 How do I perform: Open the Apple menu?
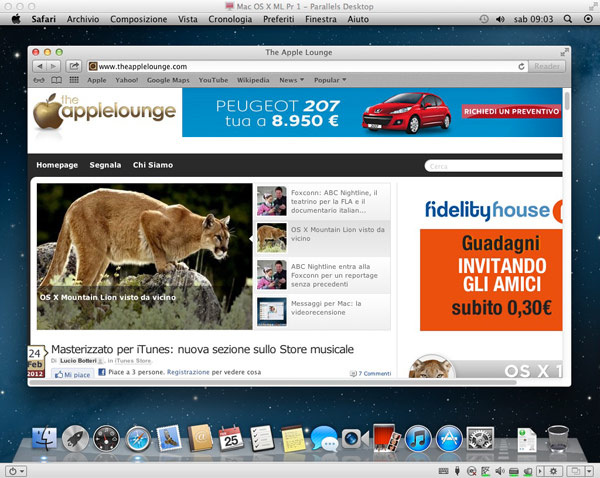(16, 19)
